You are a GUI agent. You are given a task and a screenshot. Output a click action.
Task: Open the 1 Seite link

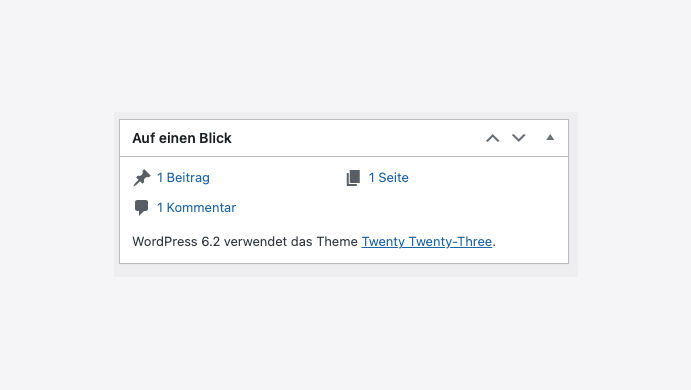[389, 178]
